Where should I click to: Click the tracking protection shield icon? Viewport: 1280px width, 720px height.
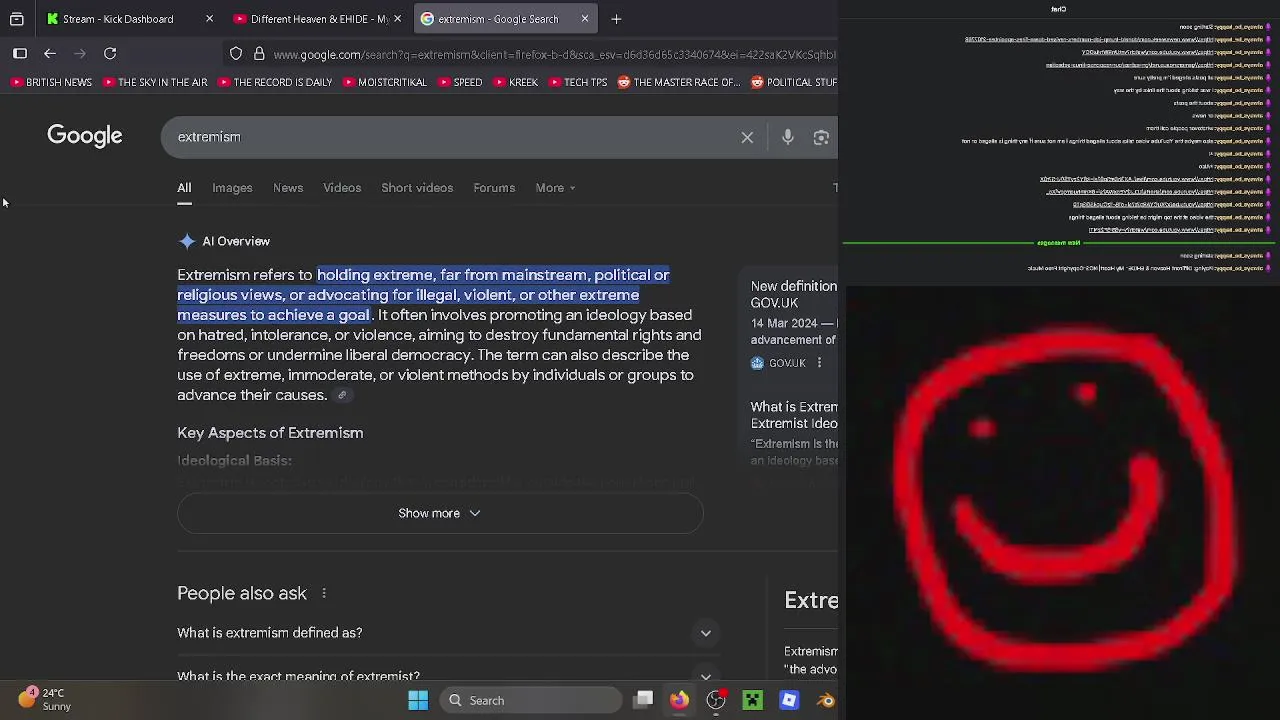[x=236, y=54]
